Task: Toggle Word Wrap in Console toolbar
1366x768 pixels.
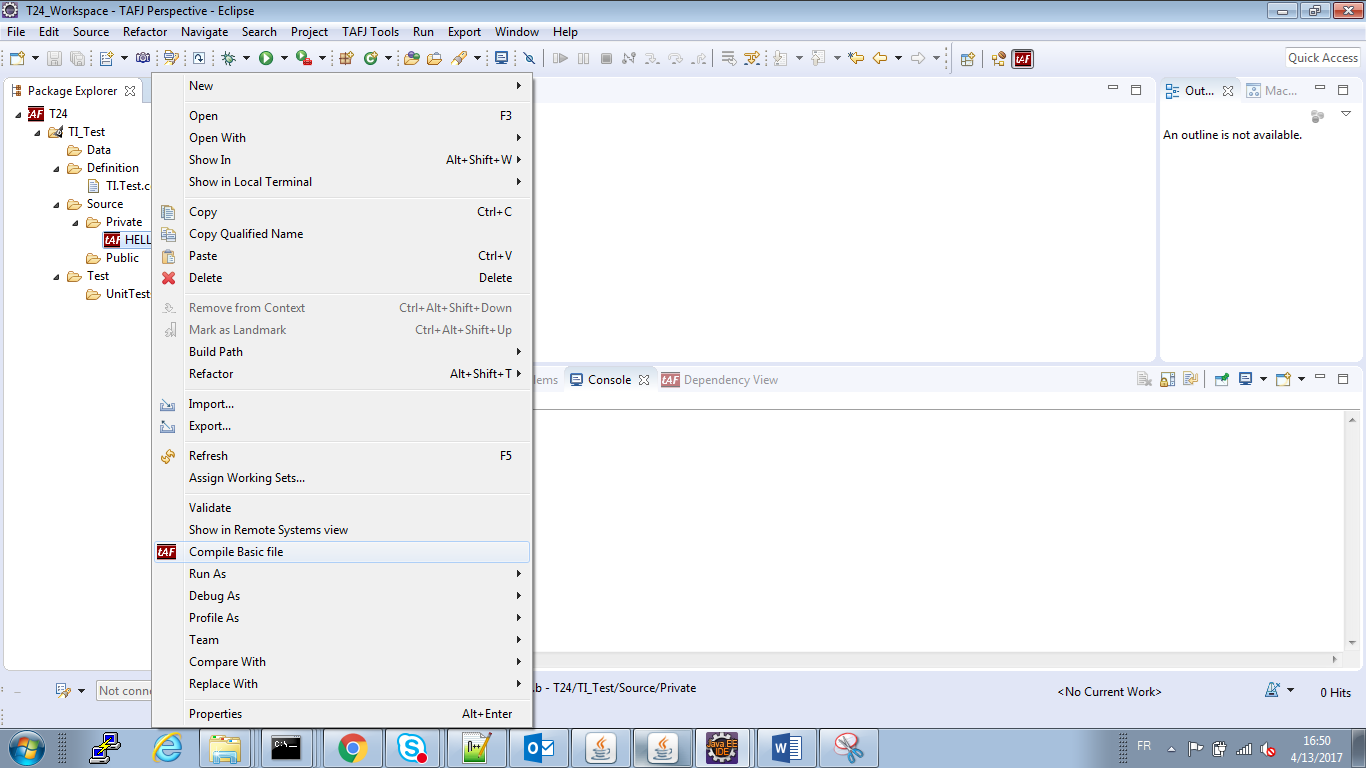Action: click(1190, 380)
